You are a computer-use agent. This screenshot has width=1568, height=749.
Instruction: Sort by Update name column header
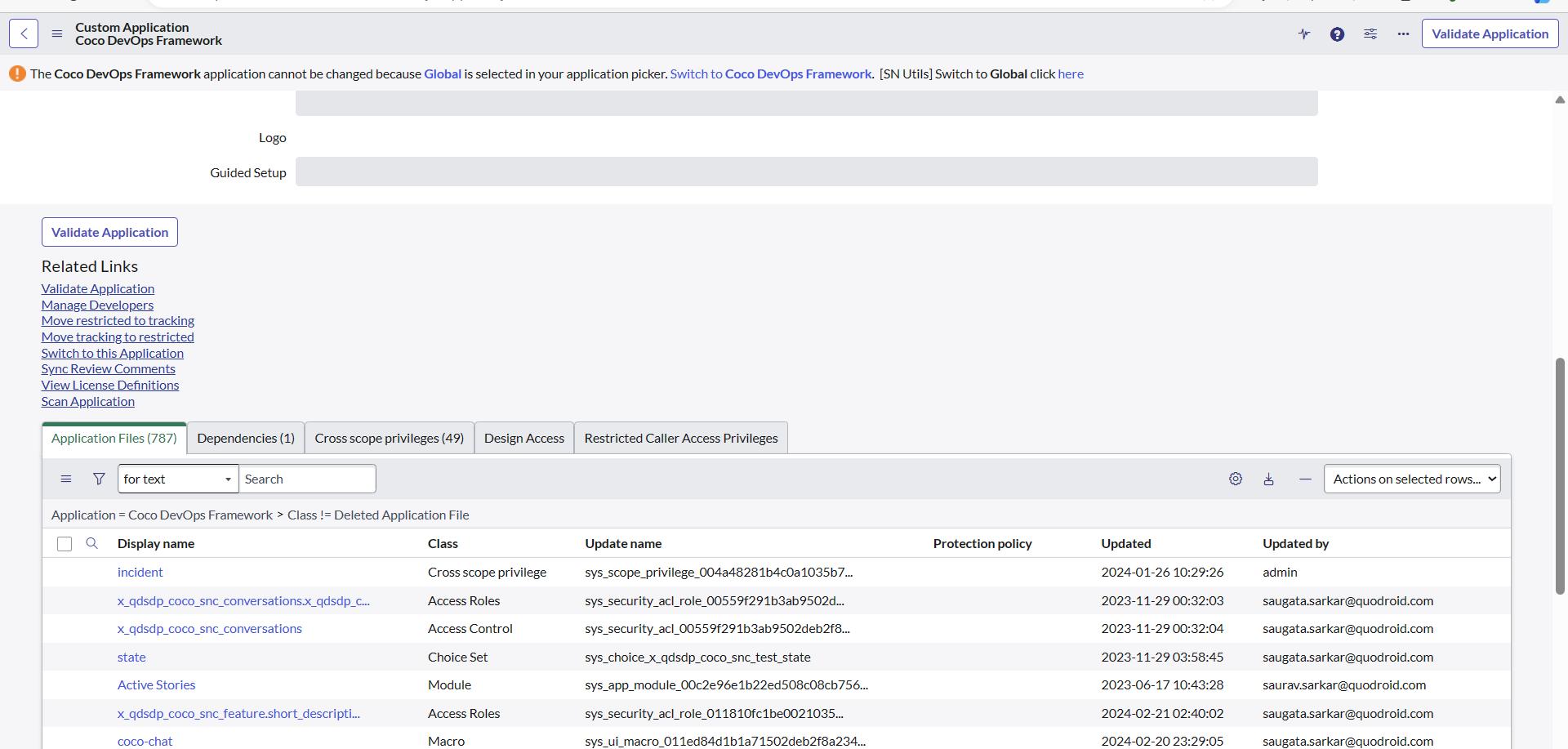[x=623, y=543]
